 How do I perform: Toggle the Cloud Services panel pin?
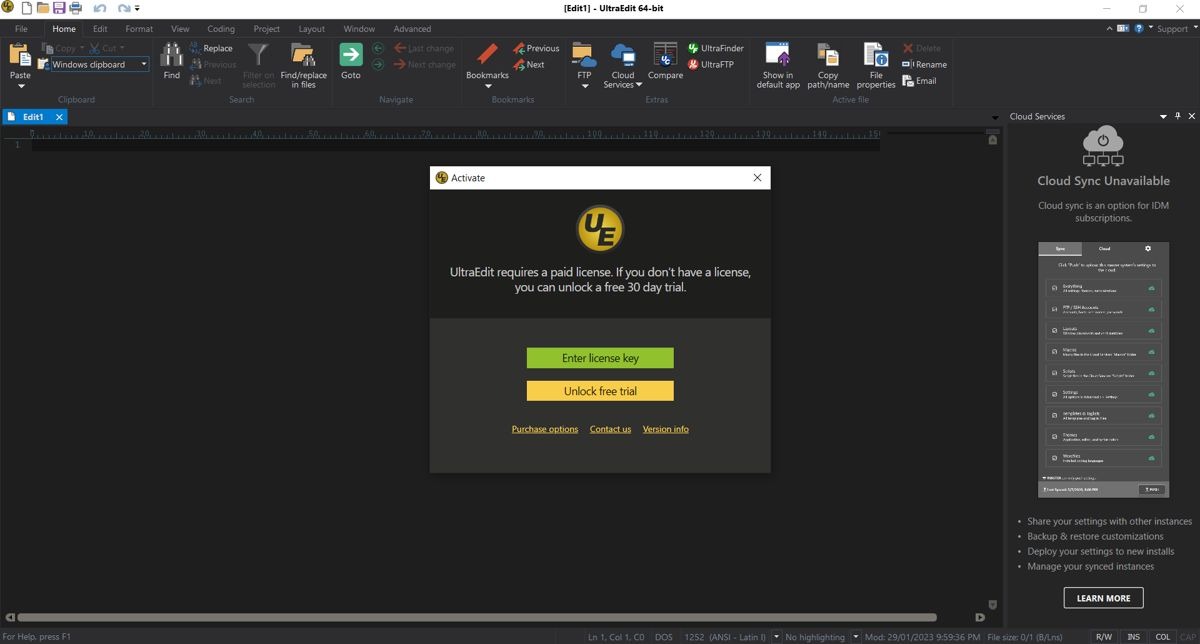[1177, 116]
